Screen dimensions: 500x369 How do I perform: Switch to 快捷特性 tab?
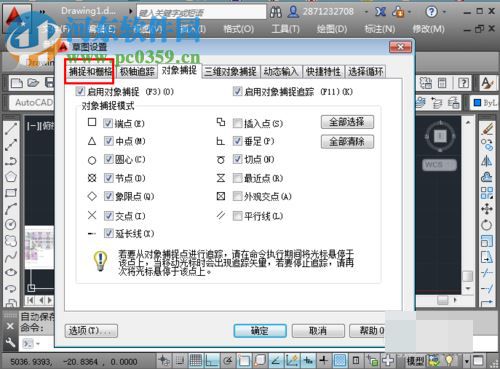pos(323,71)
